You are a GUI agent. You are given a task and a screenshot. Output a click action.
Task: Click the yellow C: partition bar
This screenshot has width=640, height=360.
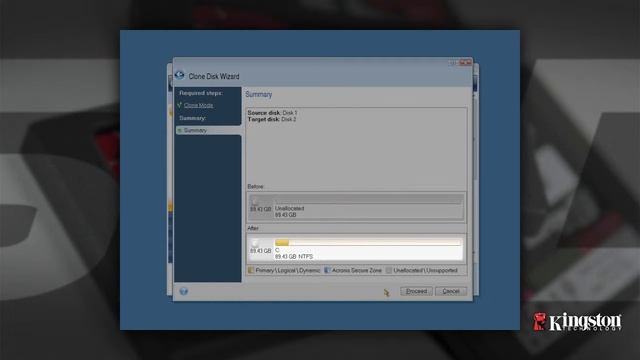click(x=282, y=243)
